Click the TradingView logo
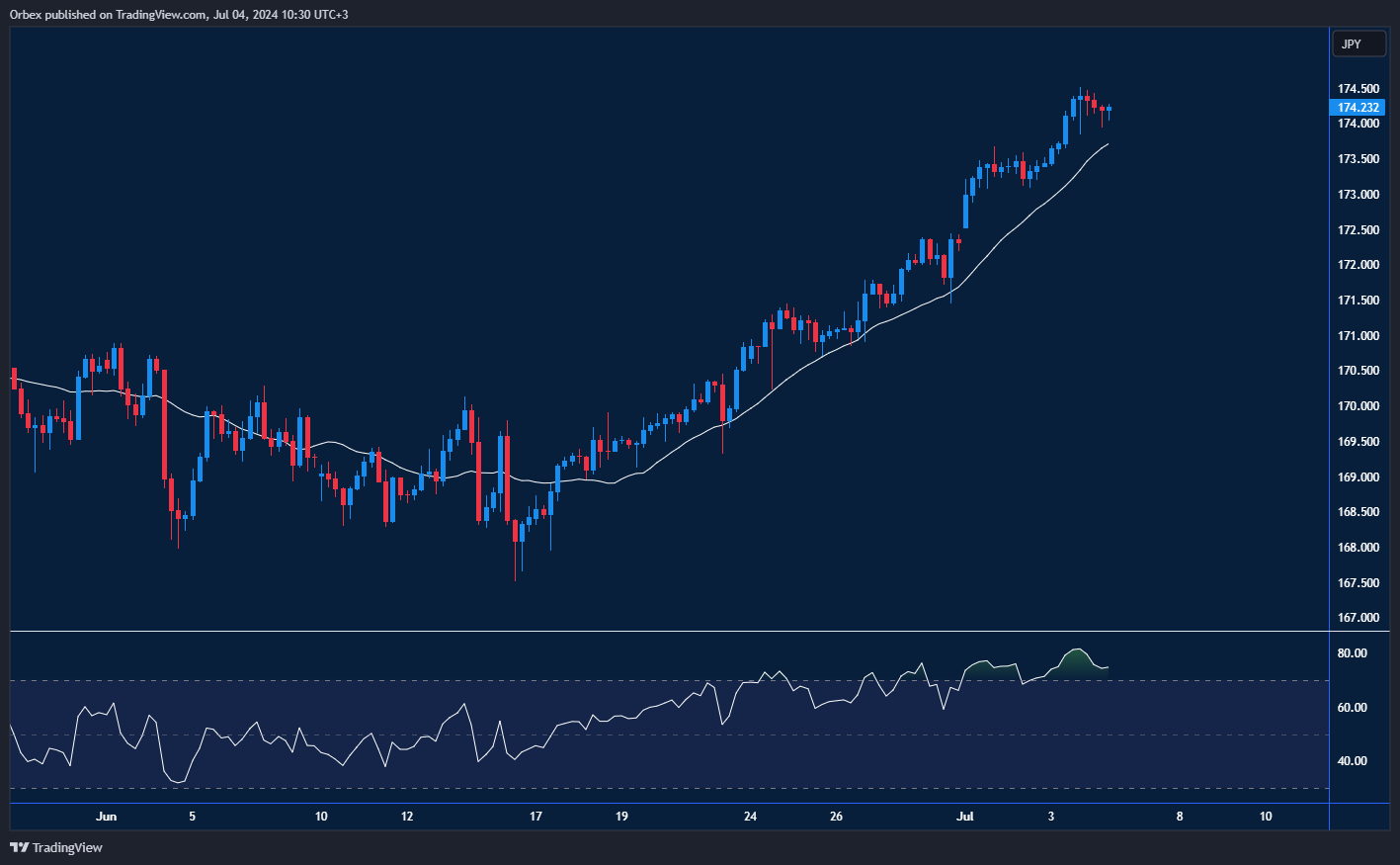1400x865 pixels. tap(18, 847)
